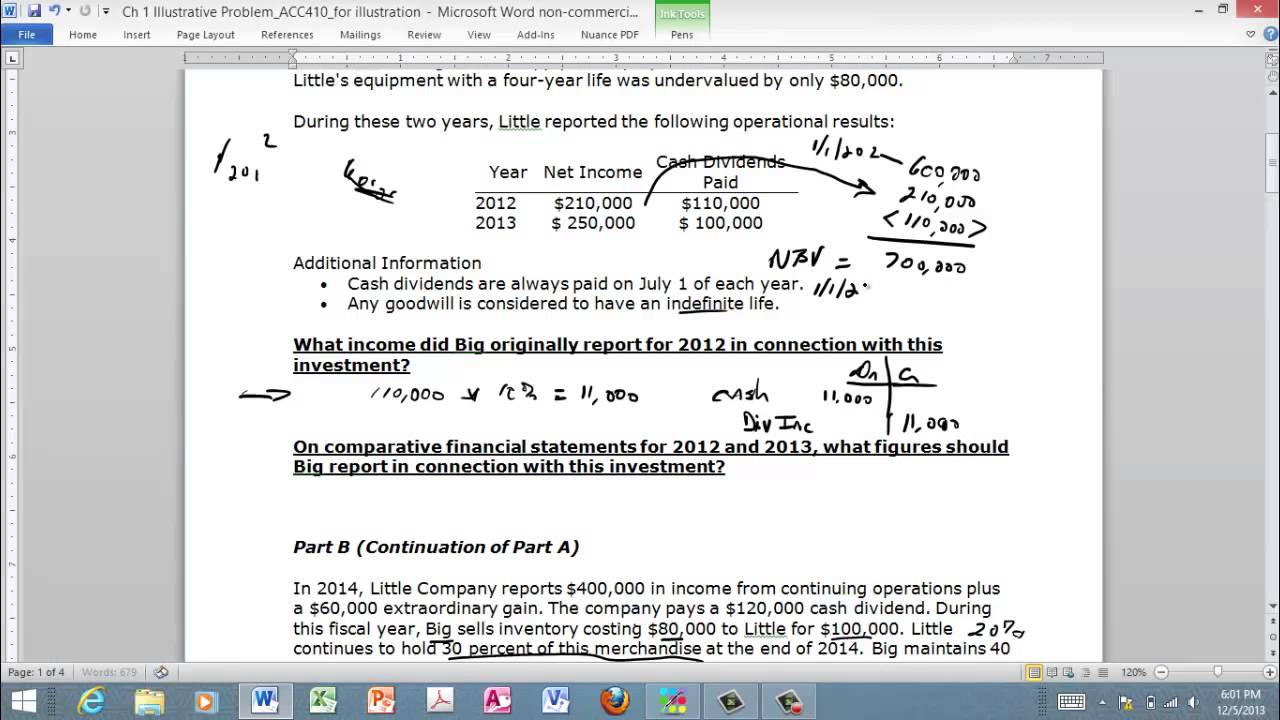Open the Mailings tab
This screenshot has height=720, width=1280.
pos(360,34)
